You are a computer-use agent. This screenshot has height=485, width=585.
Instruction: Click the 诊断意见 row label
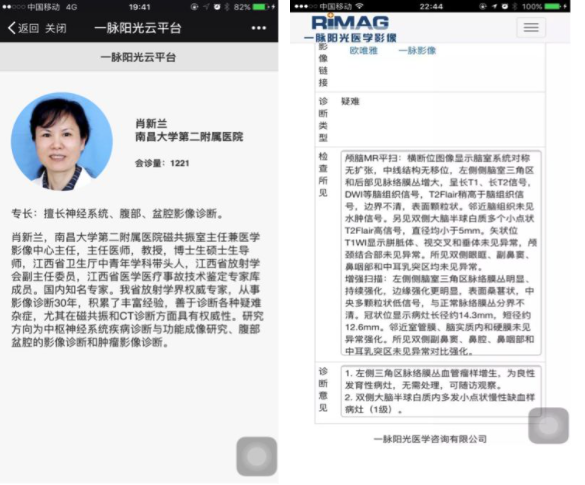(323, 389)
